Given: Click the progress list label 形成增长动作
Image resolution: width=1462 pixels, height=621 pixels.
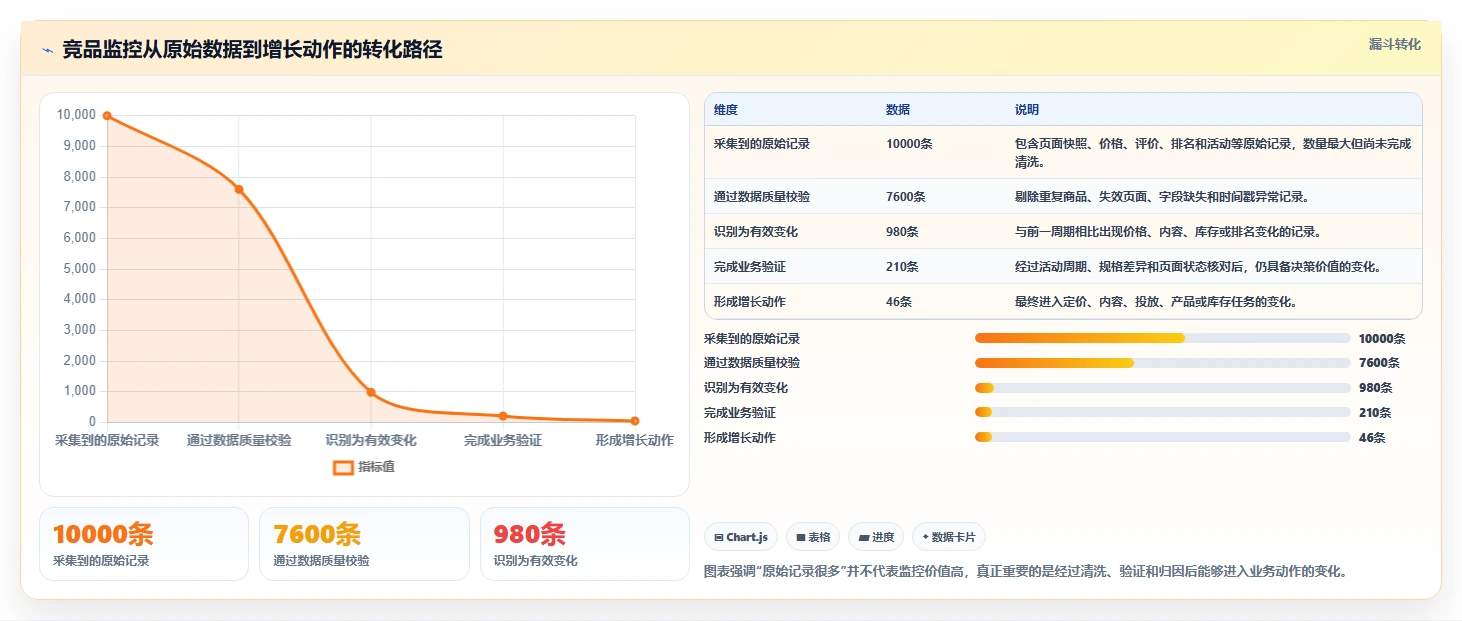Looking at the screenshot, I should coord(740,438).
